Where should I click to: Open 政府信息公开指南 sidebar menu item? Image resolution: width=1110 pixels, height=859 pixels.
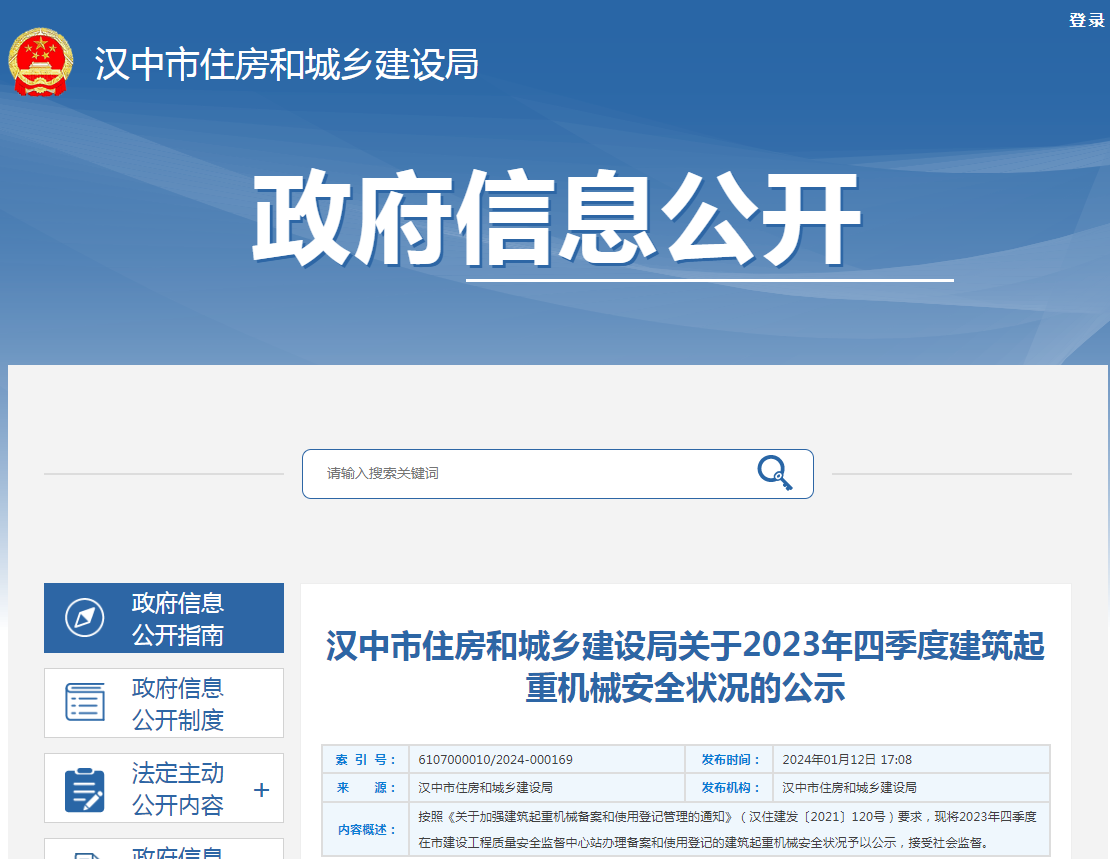click(x=164, y=618)
